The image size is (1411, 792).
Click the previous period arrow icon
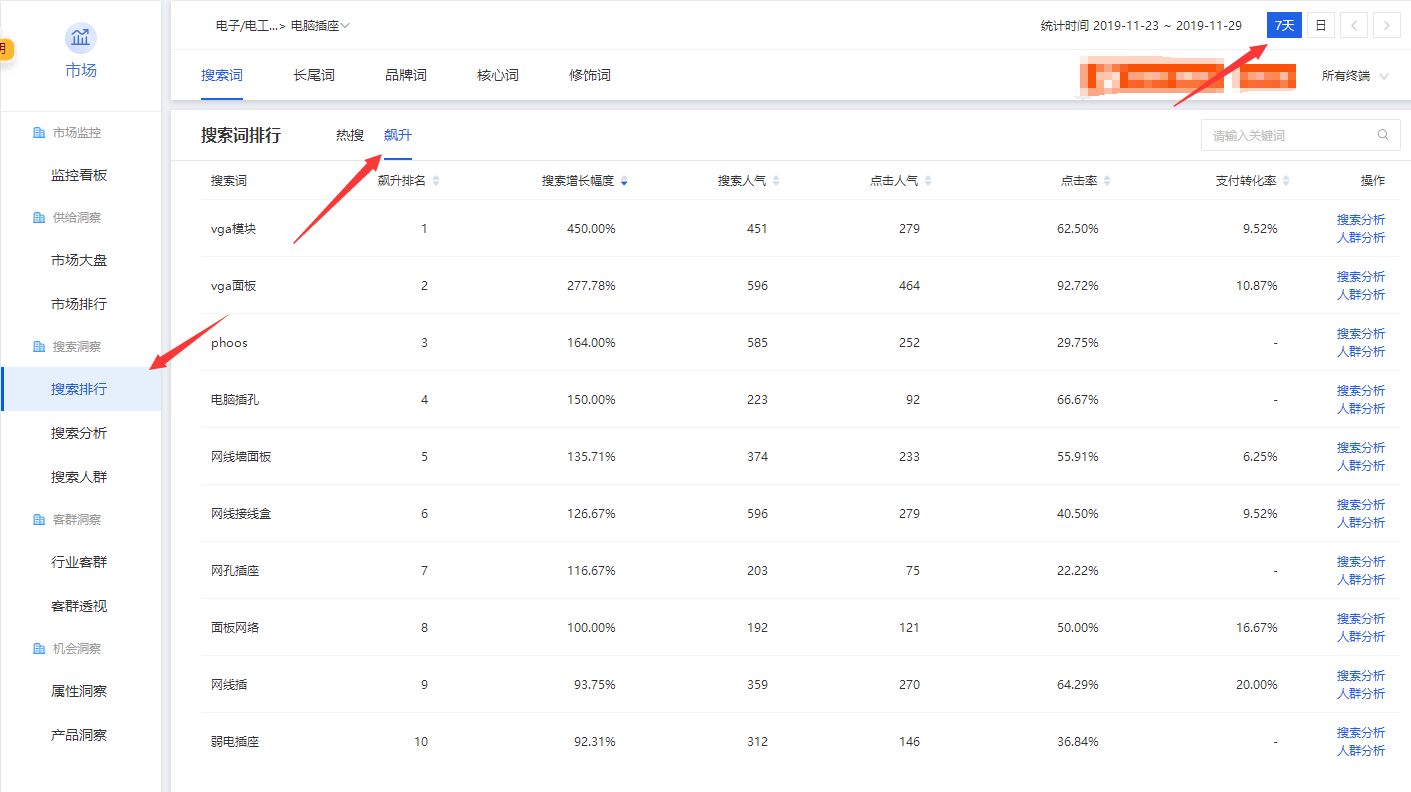(1354, 26)
